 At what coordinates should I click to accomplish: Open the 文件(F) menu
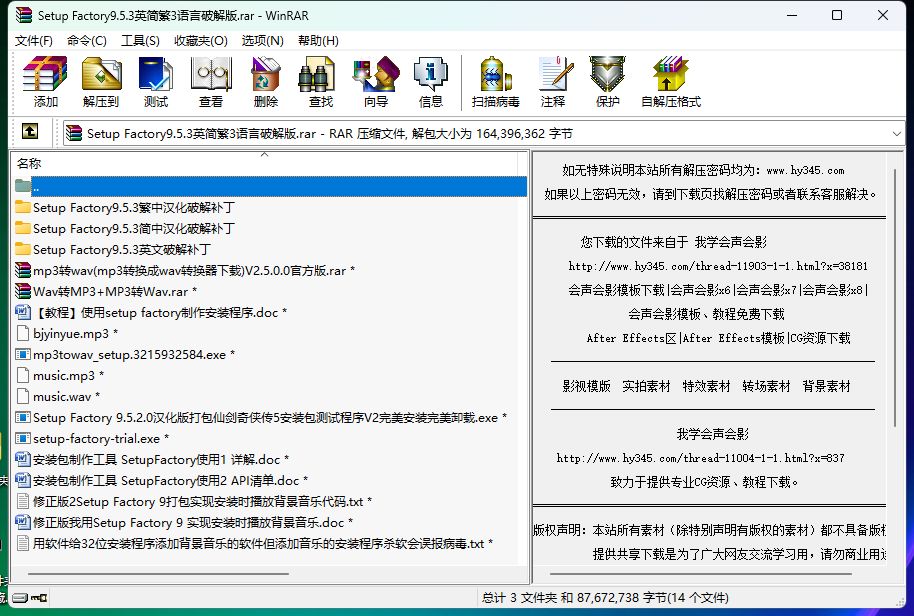coord(34,40)
